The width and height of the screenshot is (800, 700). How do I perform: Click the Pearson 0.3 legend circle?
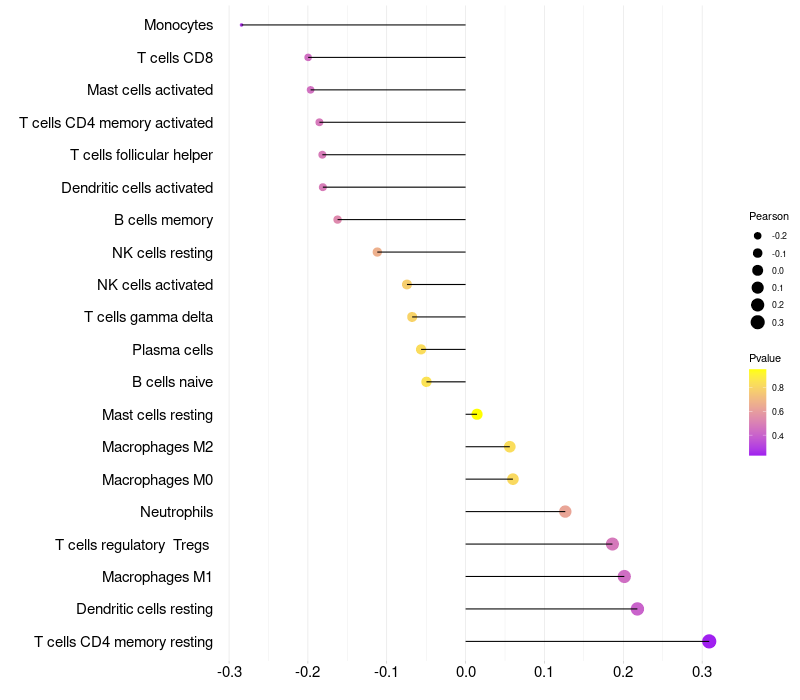pyautogui.click(x=758, y=322)
